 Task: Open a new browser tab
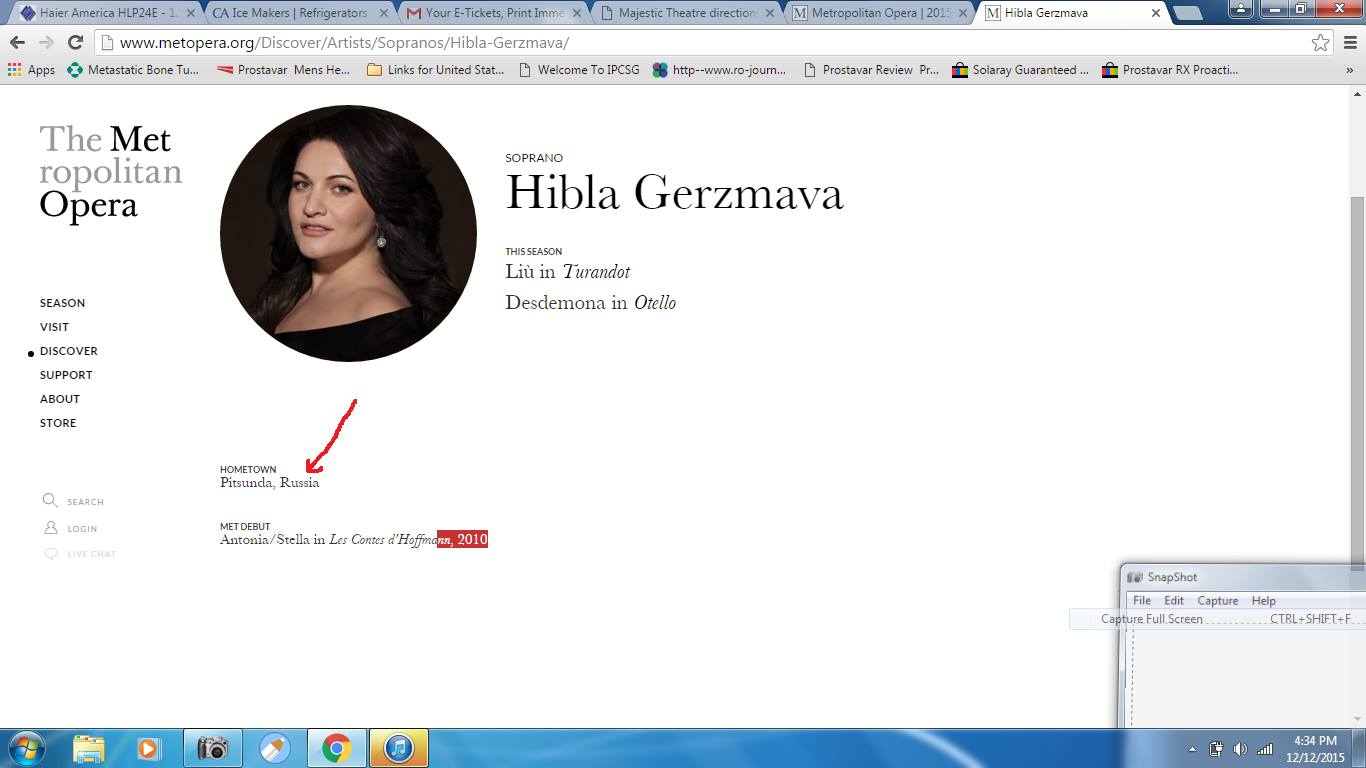pos(1187,13)
